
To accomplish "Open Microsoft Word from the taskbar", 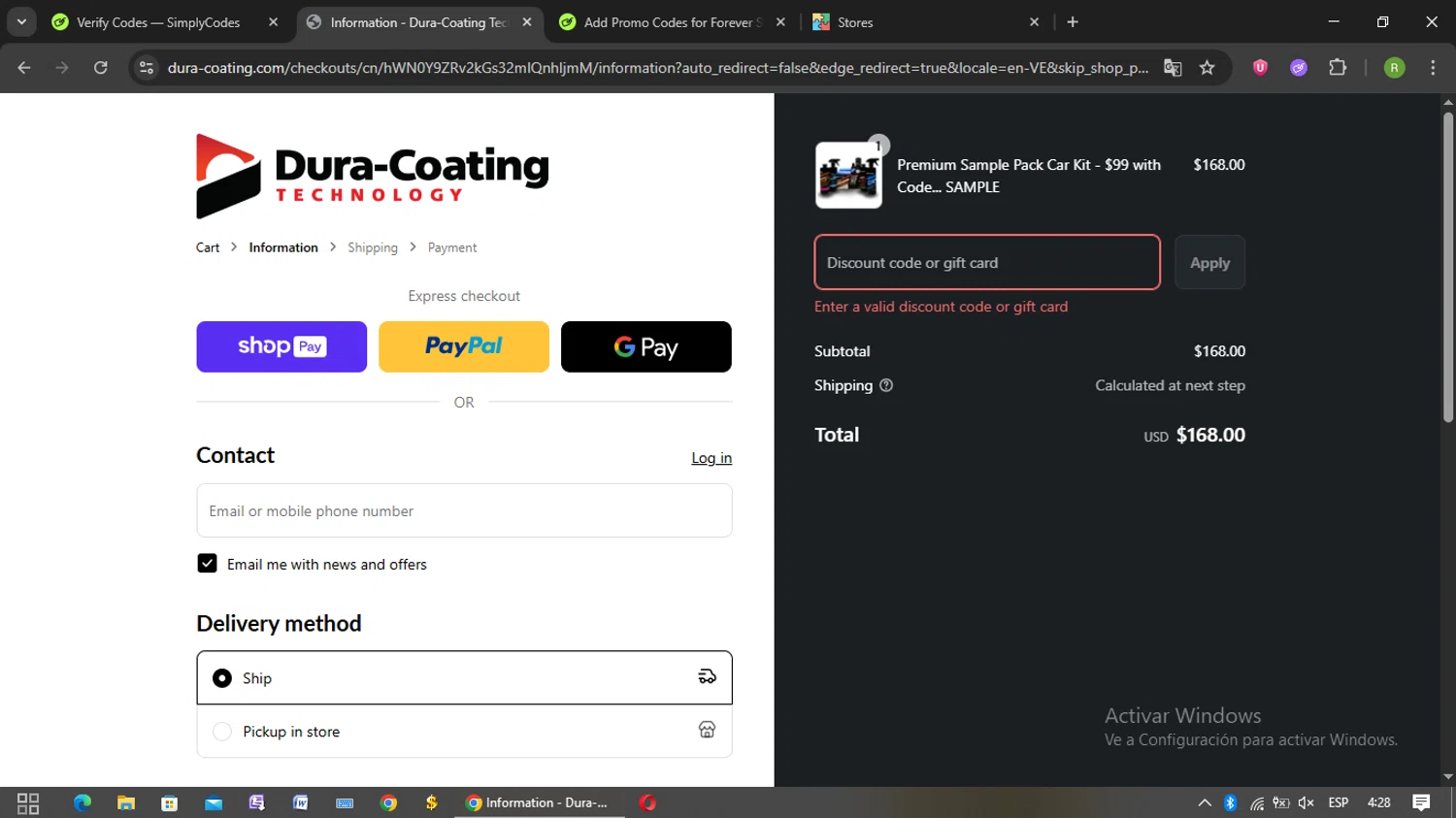I will click(301, 802).
